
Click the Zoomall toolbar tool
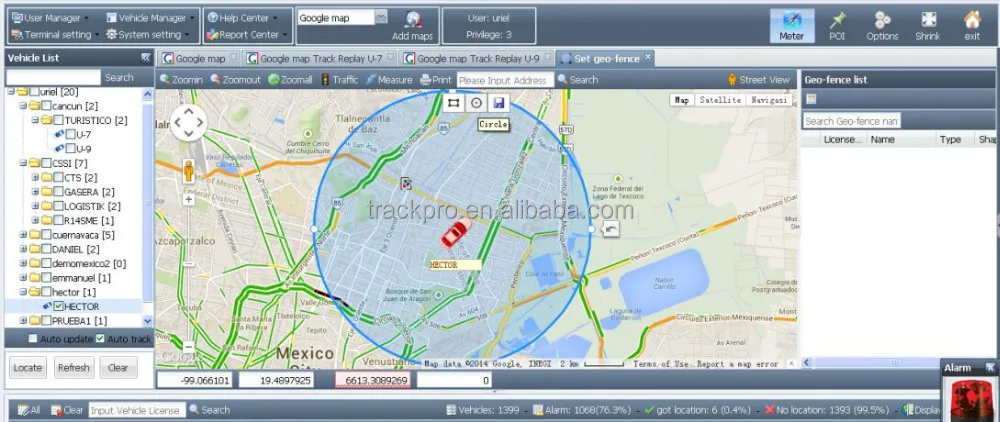[x=290, y=80]
